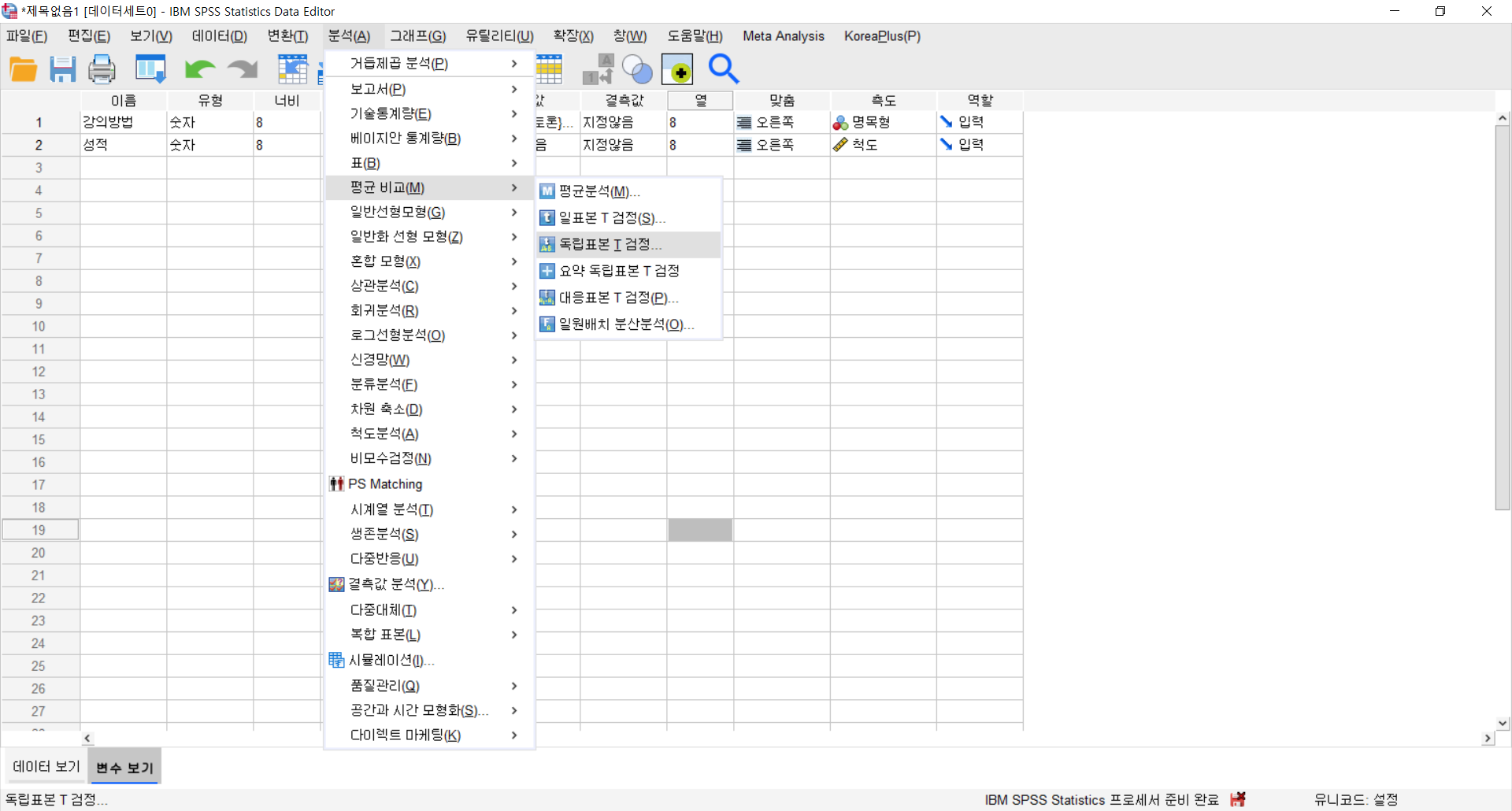
Task: Click the scale ruler icon in row 2
Action: [x=841, y=145]
